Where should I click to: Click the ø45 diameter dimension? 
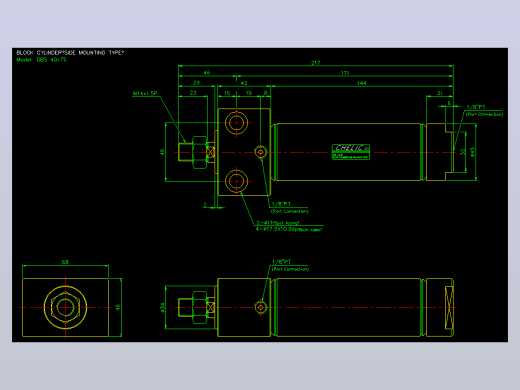coord(472,152)
